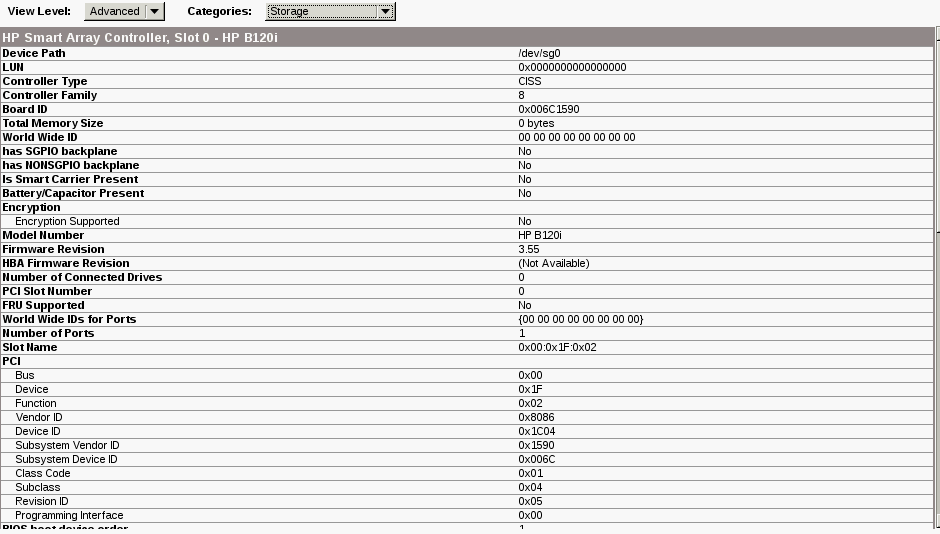This screenshot has width=940, height=534.
Task: Select World Wide IDs for Ports value
Action: coord(580,319)
